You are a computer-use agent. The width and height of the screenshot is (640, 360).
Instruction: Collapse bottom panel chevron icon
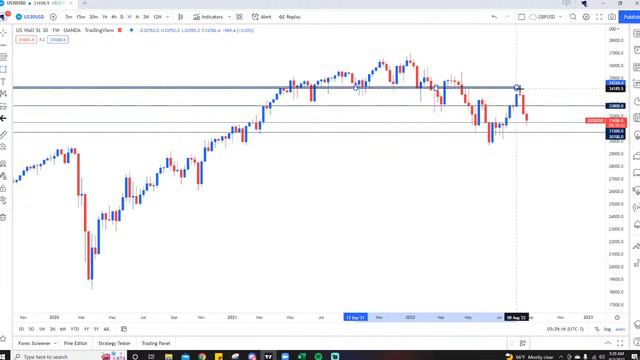pos(608,343)
